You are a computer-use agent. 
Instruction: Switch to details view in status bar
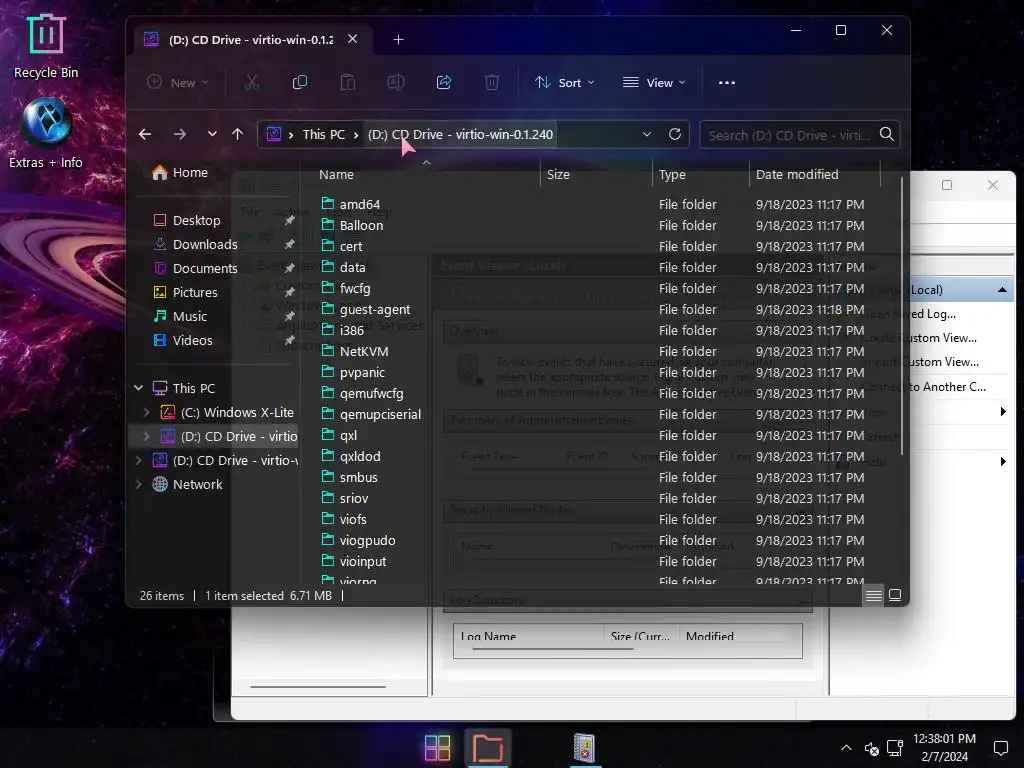(x=873, y=595)
